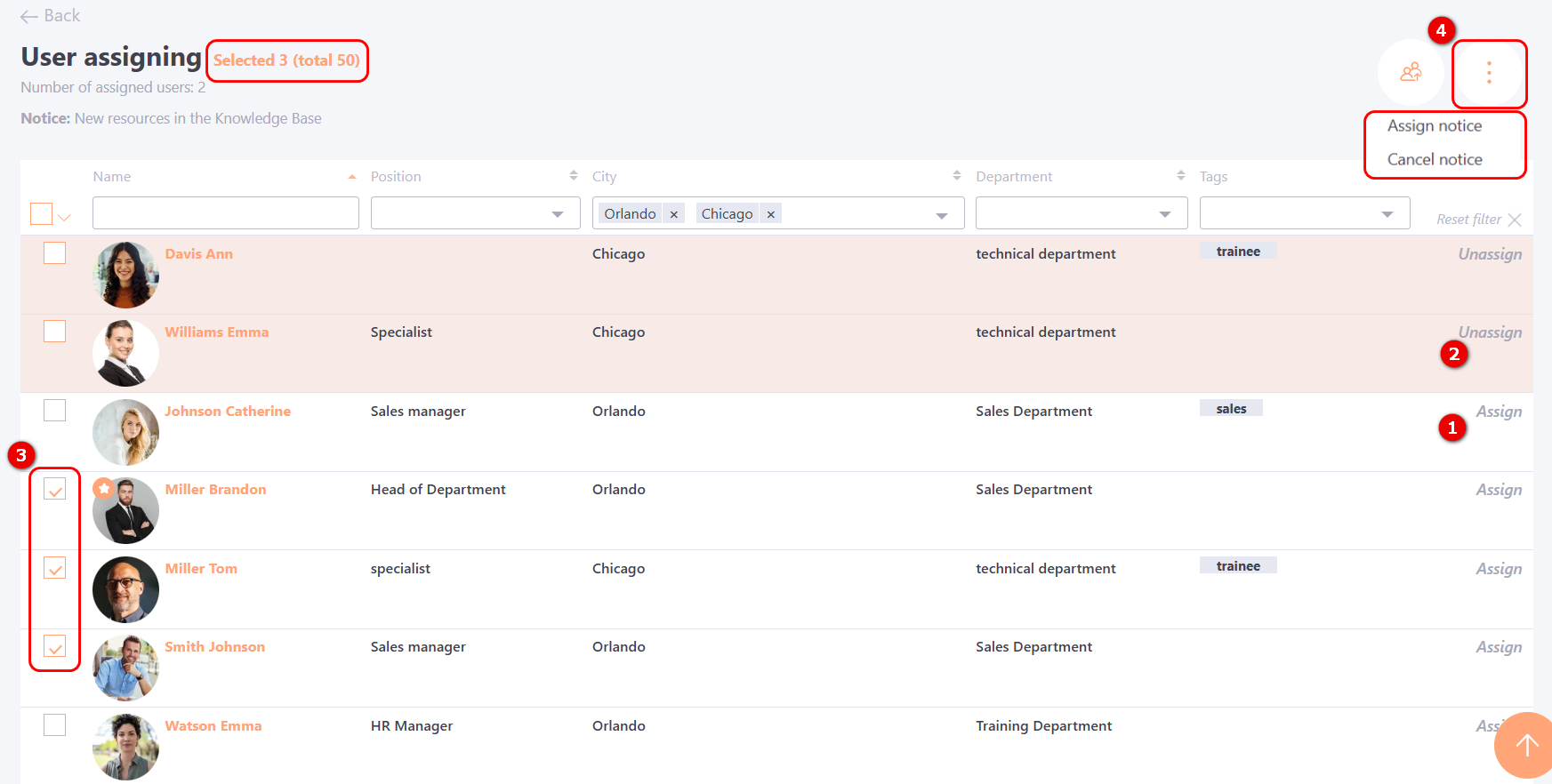Open the three-dot more options menu
The height and width of the screenshot is (784, 1552).
tap(1489, 73)
